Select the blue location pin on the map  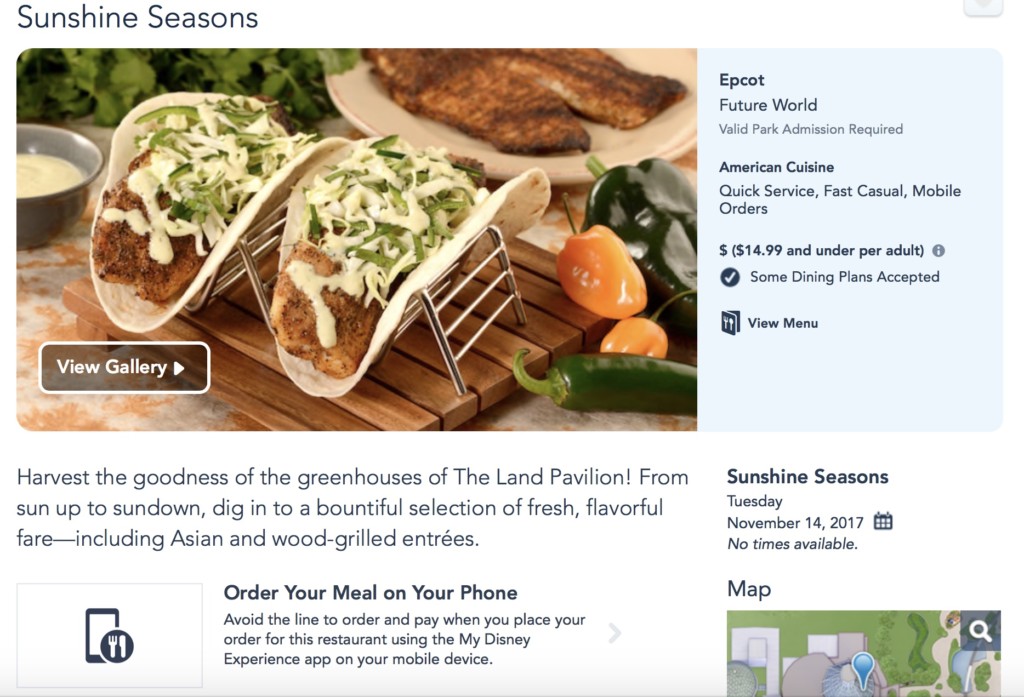click(x=862, y=668)
